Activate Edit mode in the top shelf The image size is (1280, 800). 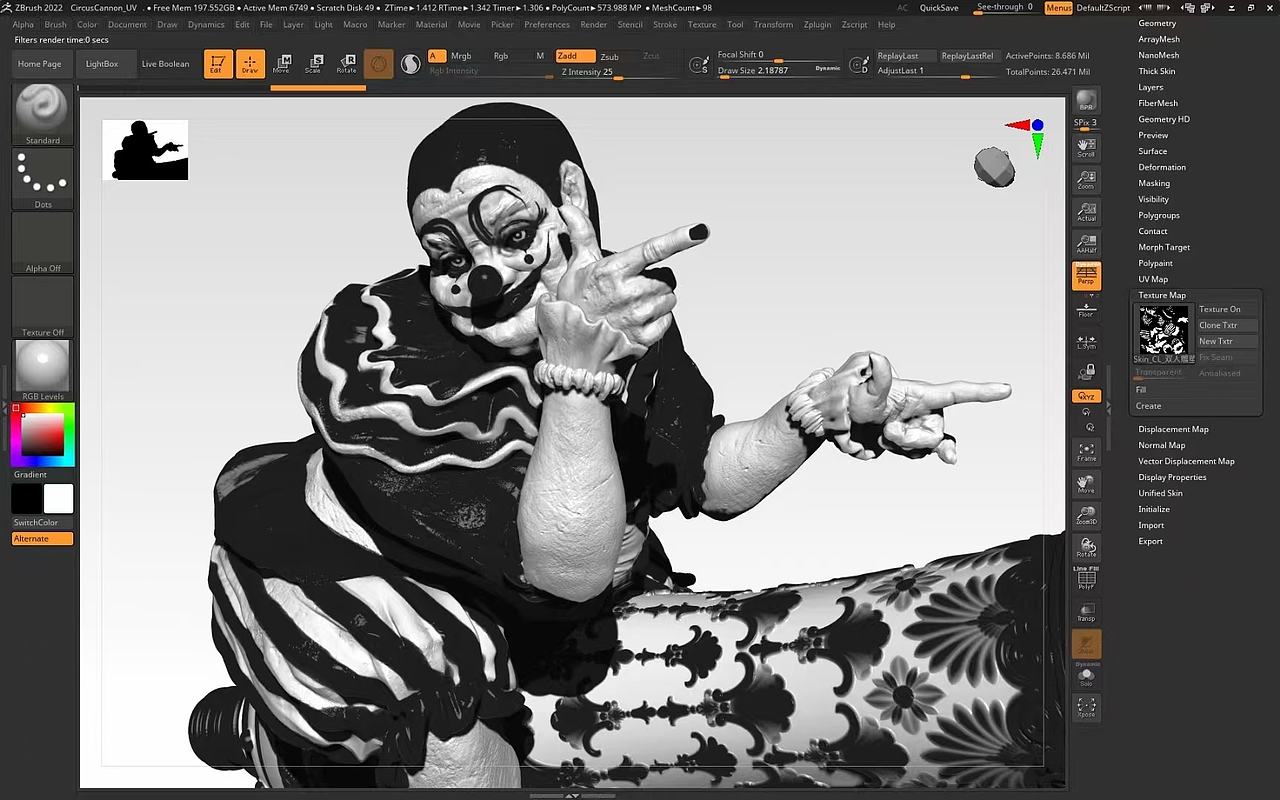click(x=216, y=64)
